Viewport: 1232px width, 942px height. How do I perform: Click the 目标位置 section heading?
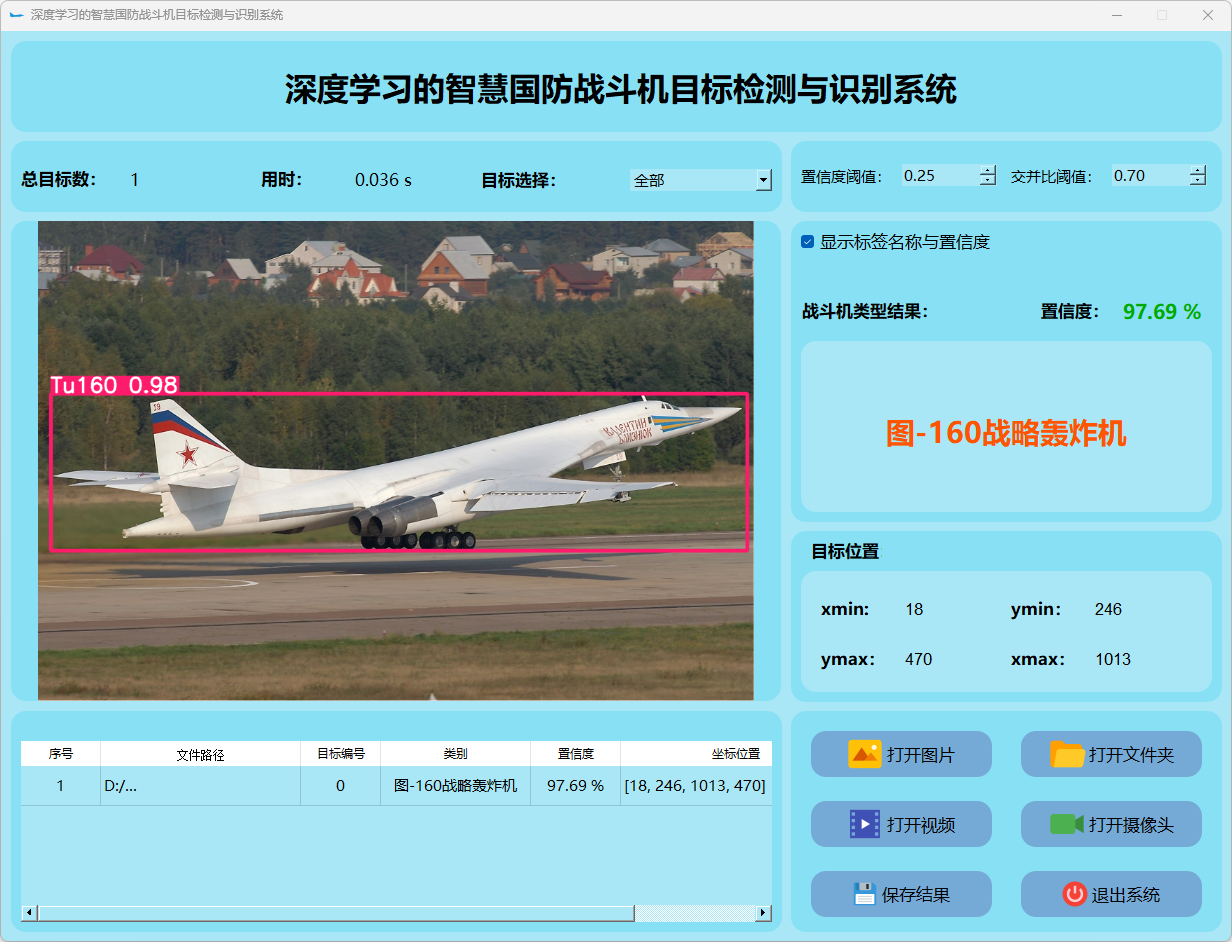pos(845,551)
